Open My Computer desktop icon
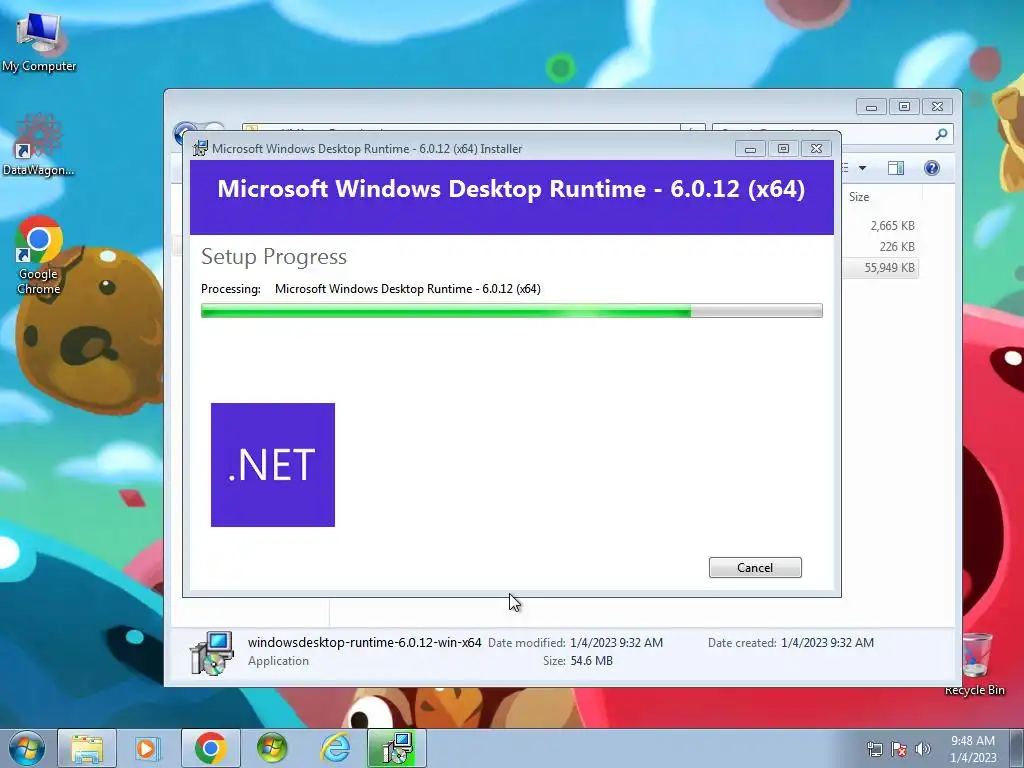This screenshot has height=768, width=1024. [39, 42]
